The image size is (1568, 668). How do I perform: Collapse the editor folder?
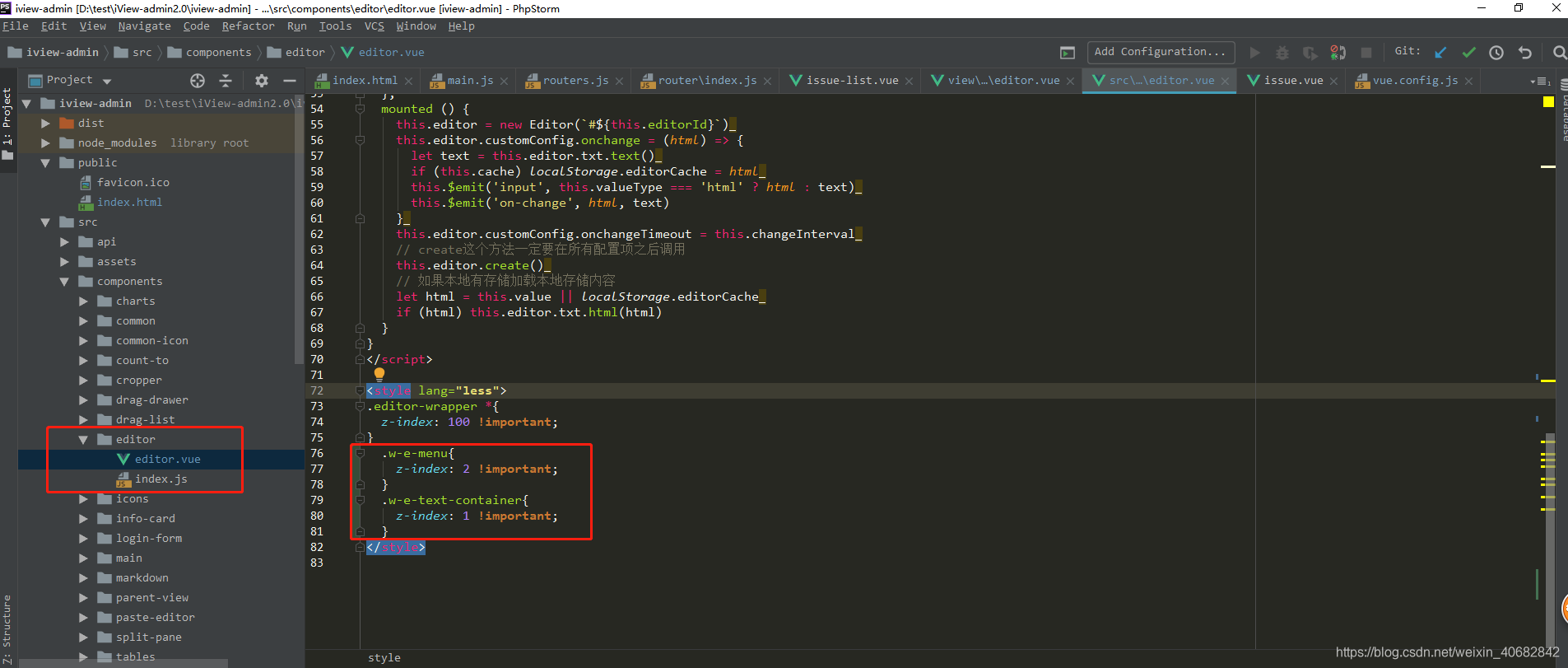pyautogui.click(x=83, y=440)
